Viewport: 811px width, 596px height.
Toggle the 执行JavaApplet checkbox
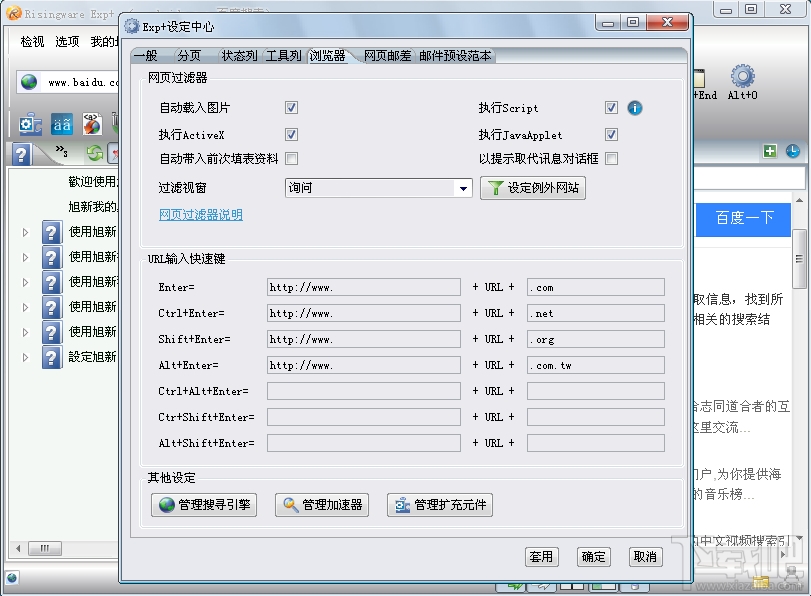[614, 134]
